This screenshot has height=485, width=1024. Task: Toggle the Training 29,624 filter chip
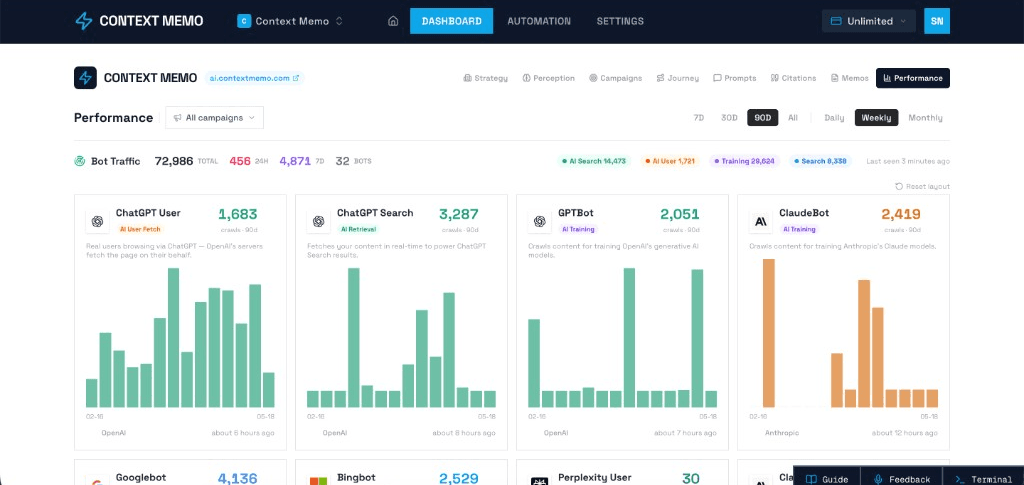click(x=744, y=161)
